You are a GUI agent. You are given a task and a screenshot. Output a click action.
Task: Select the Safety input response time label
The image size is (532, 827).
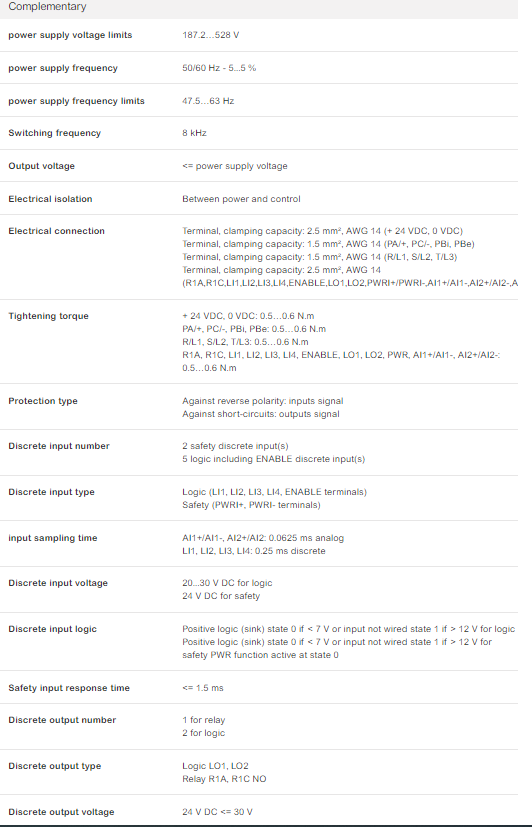point(69,688)
